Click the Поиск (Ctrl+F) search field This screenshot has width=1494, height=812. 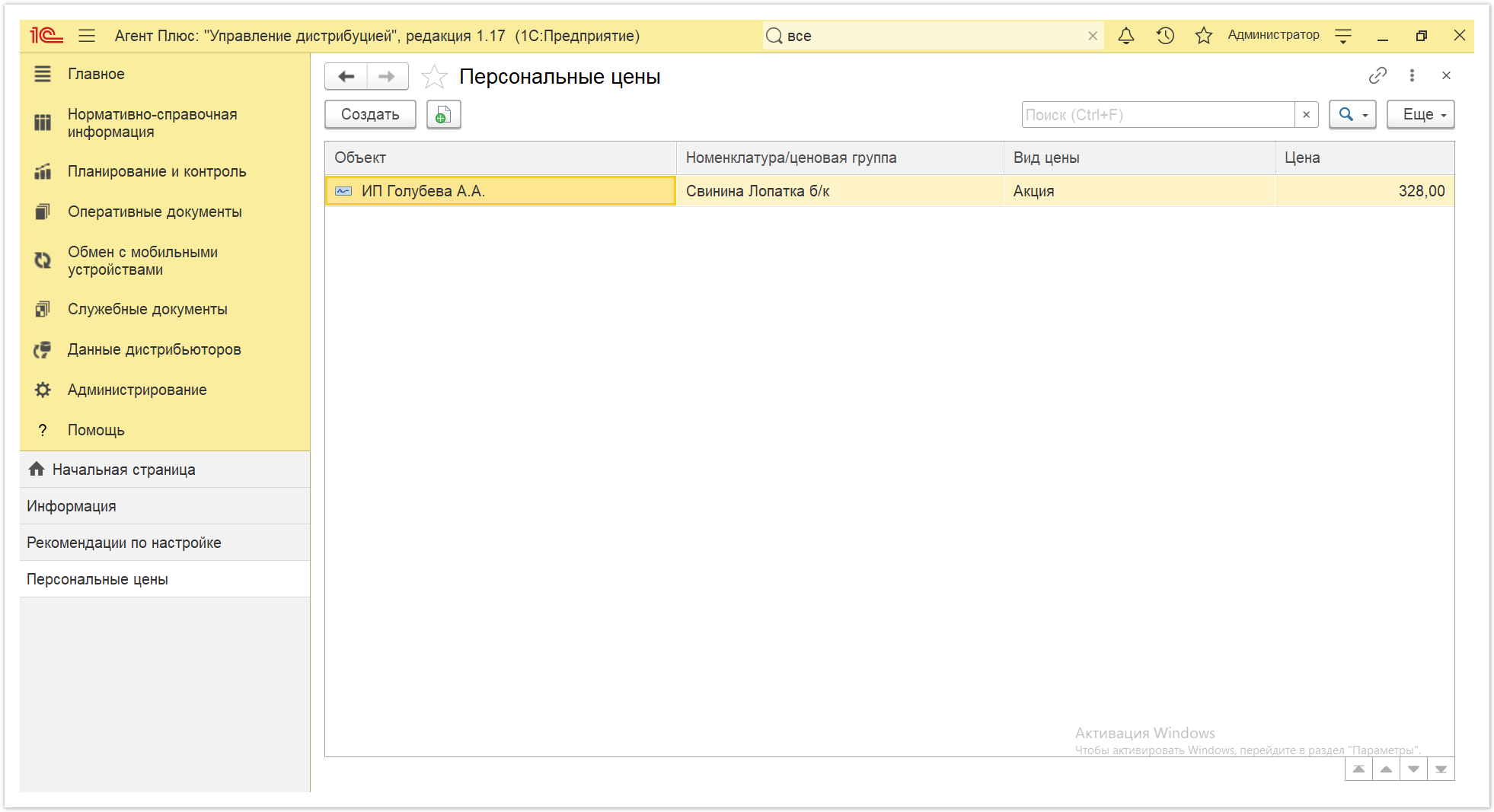click(x=1157, y=115)
